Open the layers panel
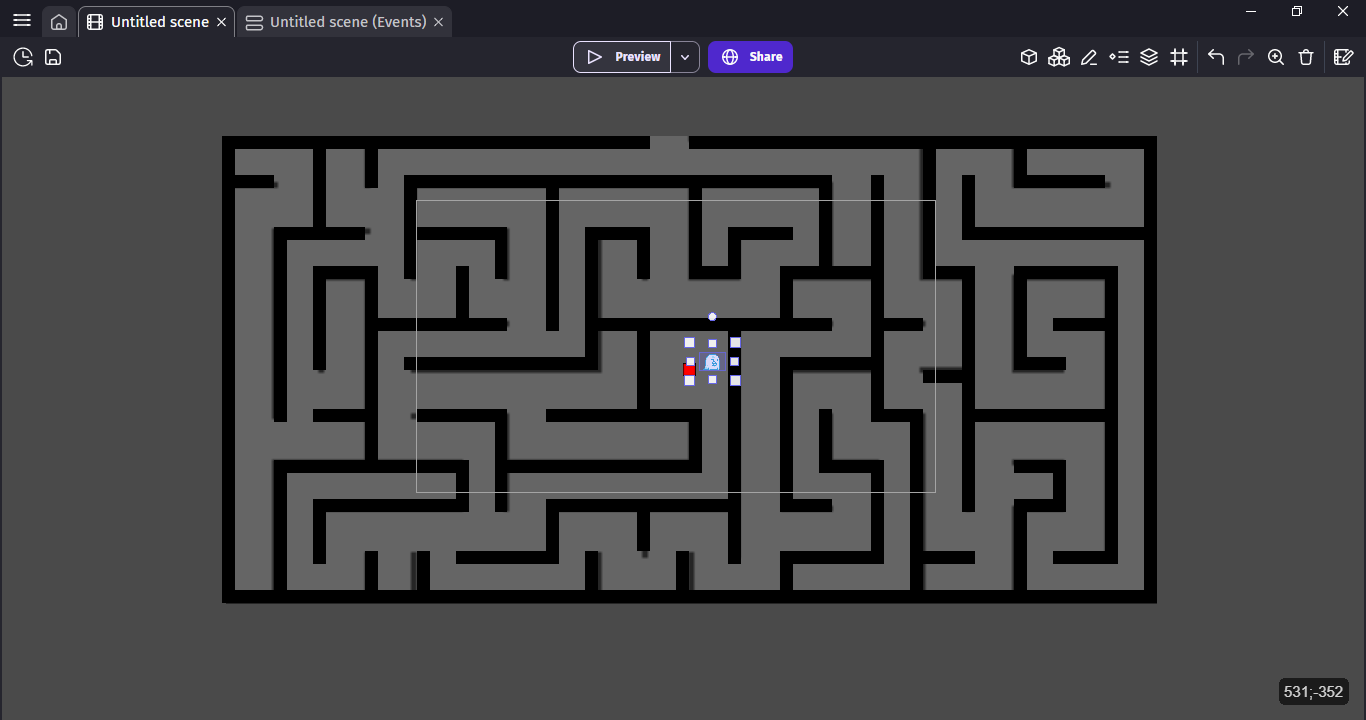This screenshot has height=720, width=1366. [x=1149, y=57]
